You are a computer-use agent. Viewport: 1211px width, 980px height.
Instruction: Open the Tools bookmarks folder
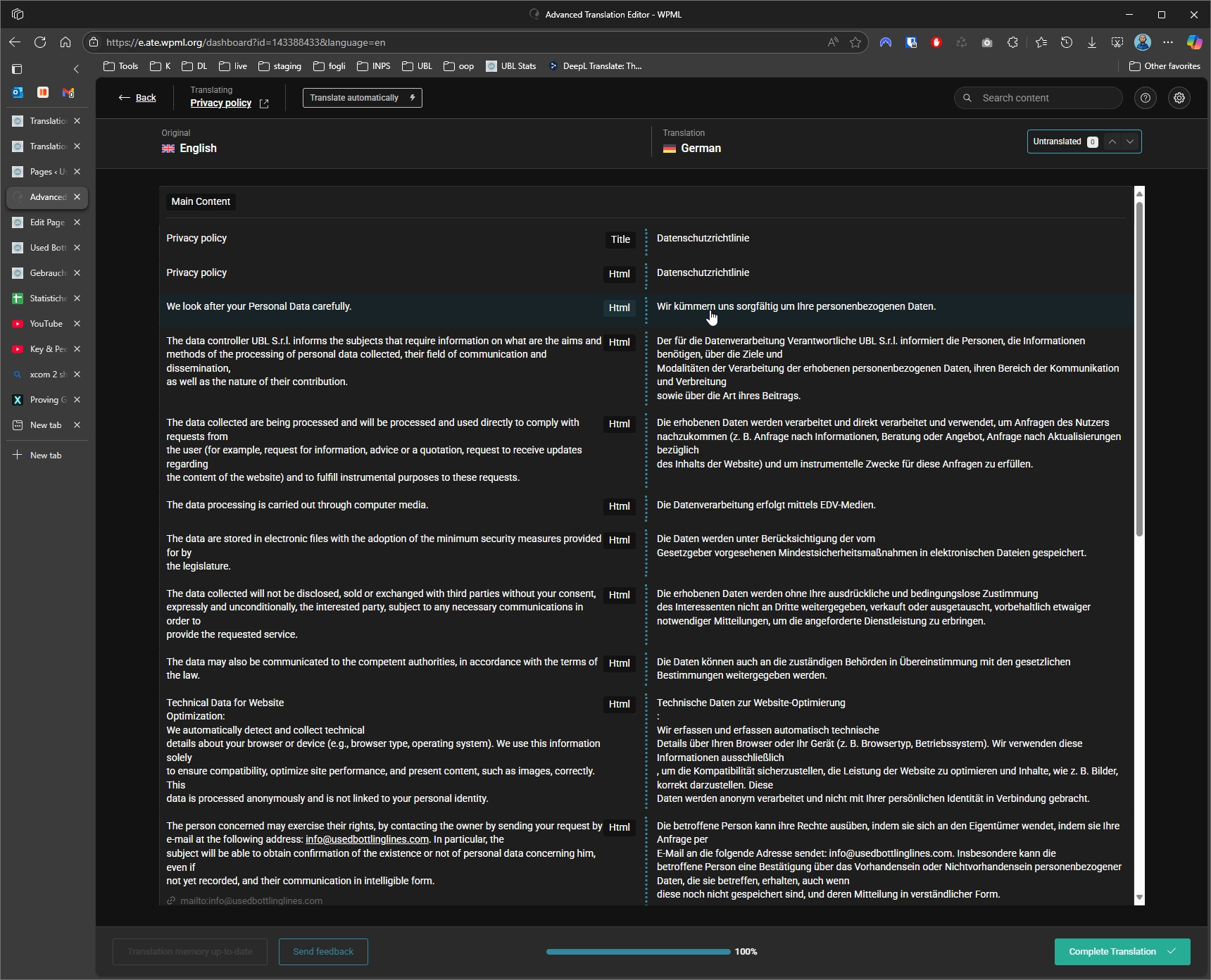coord(120,66)
